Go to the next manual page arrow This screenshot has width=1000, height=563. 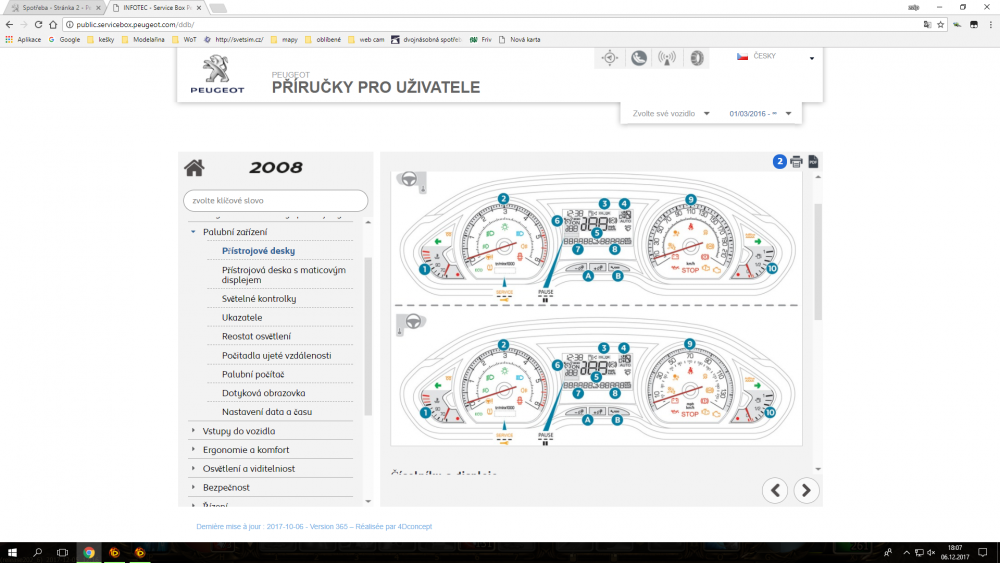click(x=806, y=490)
